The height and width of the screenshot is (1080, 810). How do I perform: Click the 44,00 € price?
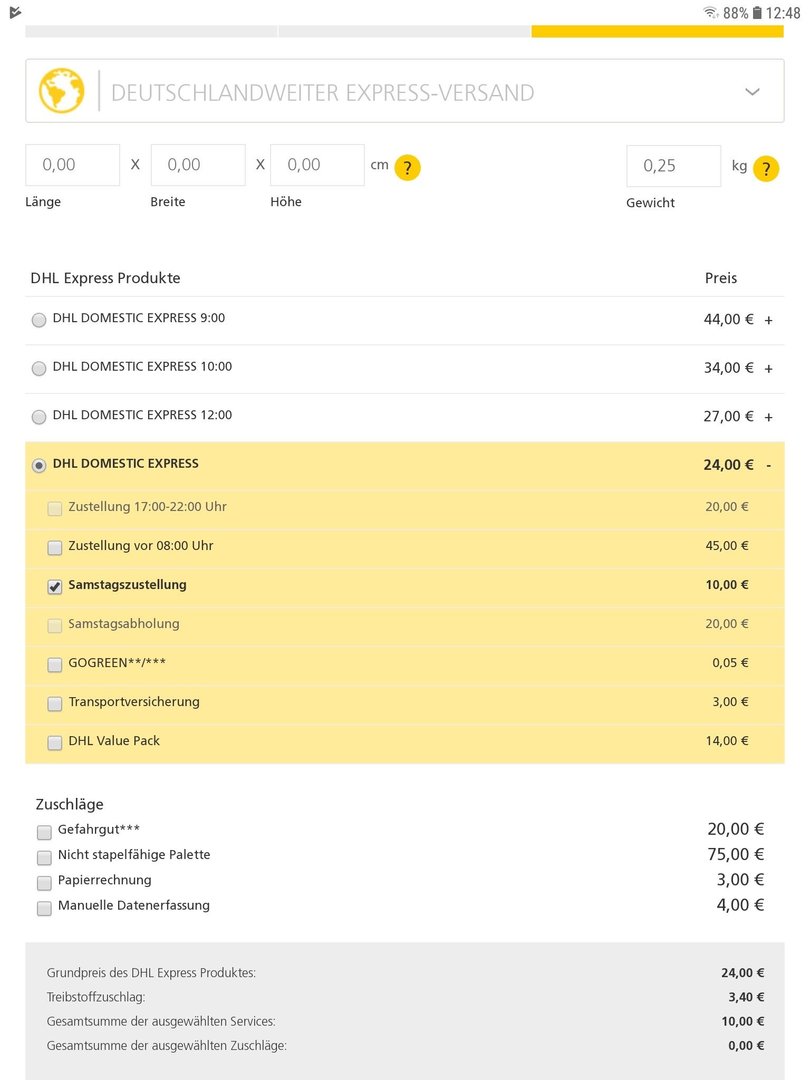tap(728, 320)
